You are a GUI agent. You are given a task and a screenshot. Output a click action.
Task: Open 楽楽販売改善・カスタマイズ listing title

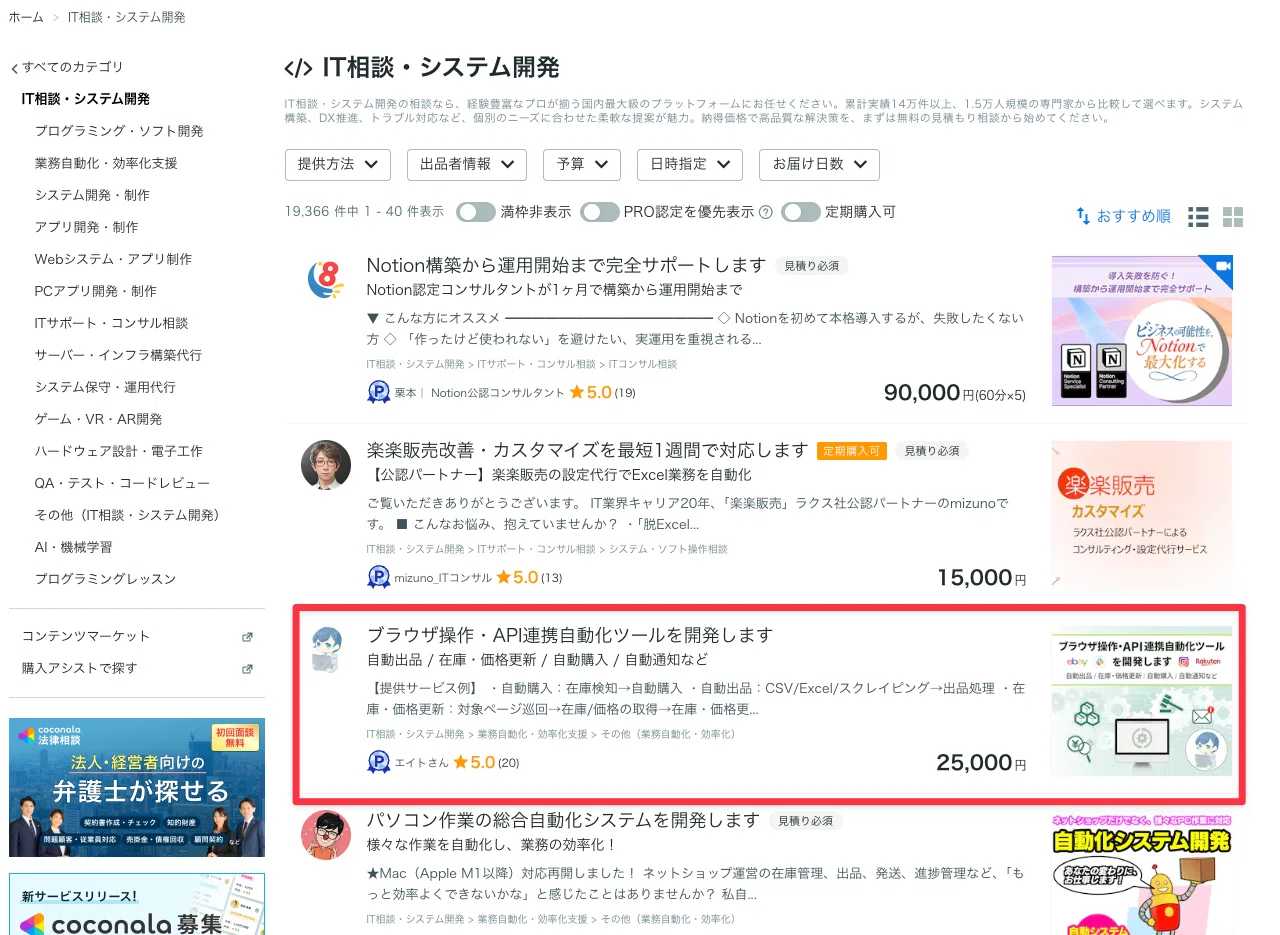[x=587, y=450]
